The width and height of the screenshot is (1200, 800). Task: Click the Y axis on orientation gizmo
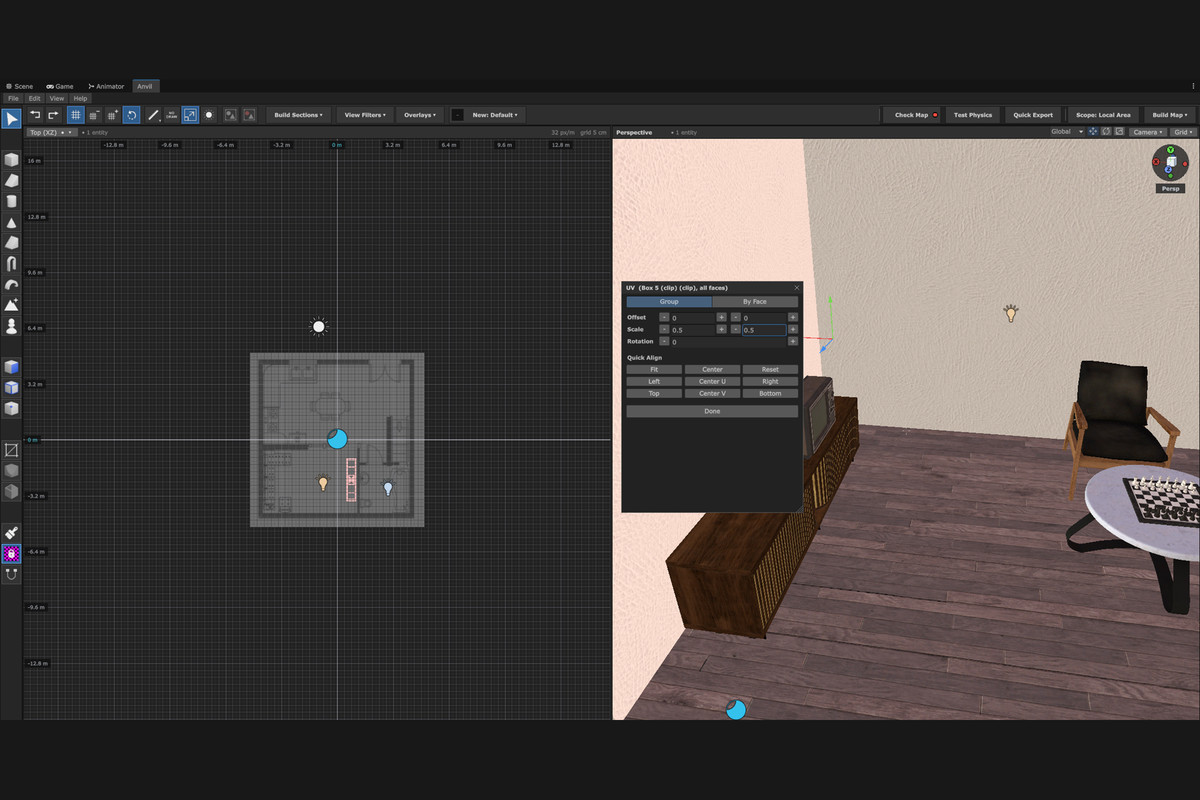tap(1170, 150)
